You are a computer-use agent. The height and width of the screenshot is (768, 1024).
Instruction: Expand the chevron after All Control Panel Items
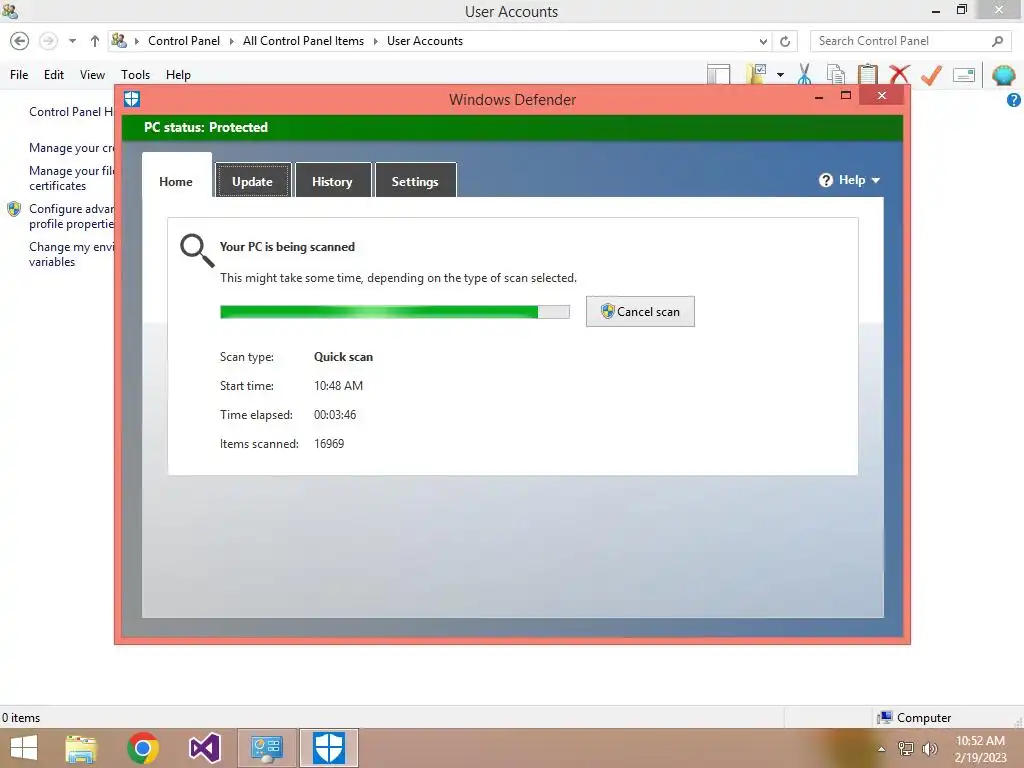click(x=376, y=41)
